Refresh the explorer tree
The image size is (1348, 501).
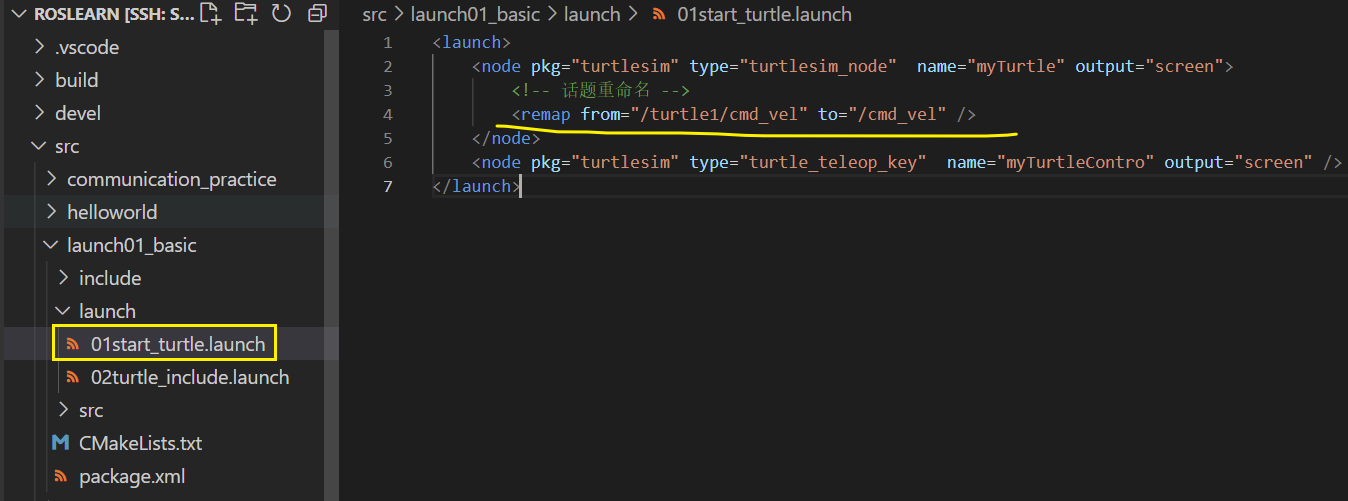coord(282,14)
